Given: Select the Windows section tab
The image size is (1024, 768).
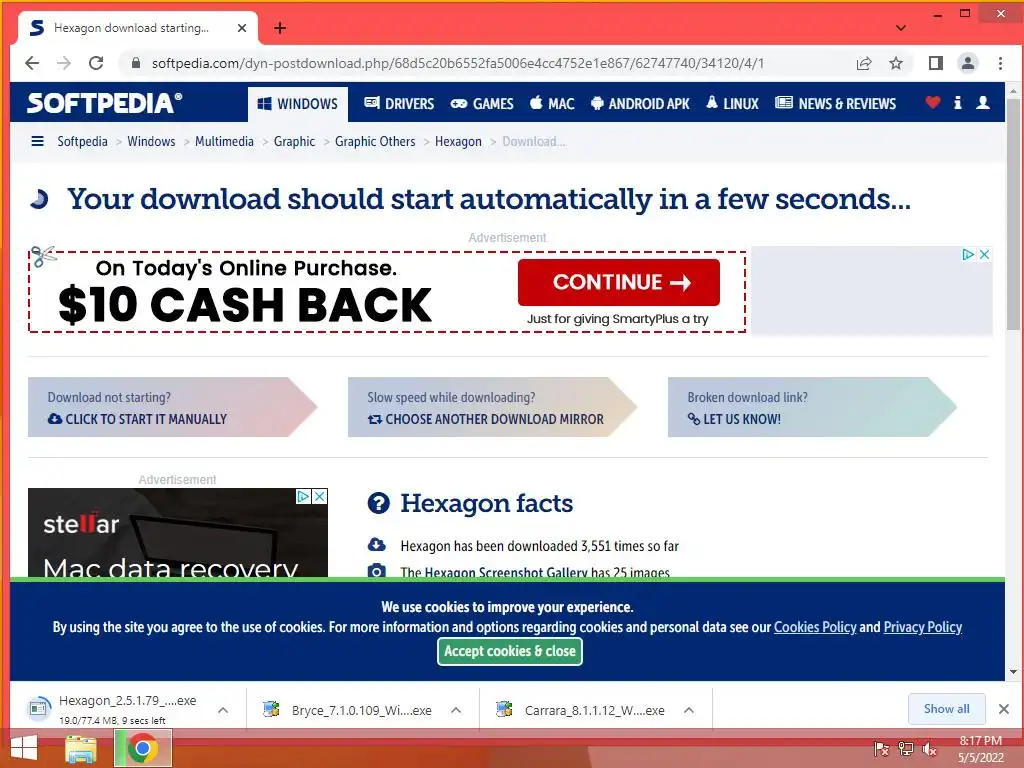Looking at the screenshot, I should (x=298, y=104).
